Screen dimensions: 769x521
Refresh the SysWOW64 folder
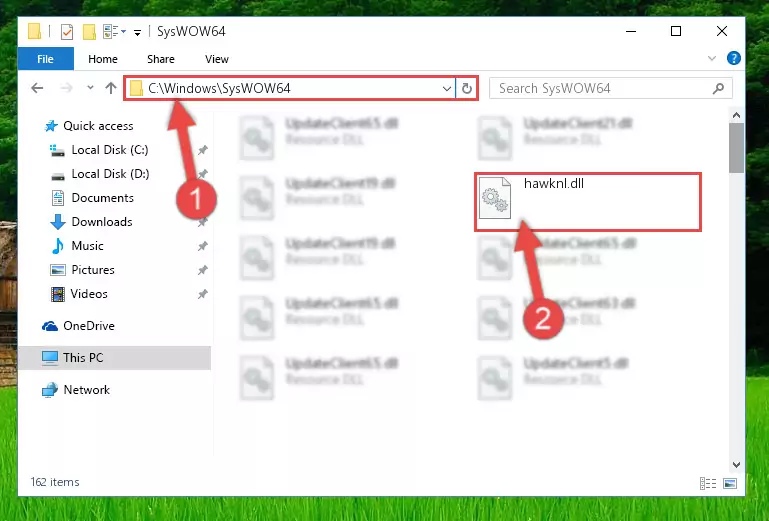(466, 89)
